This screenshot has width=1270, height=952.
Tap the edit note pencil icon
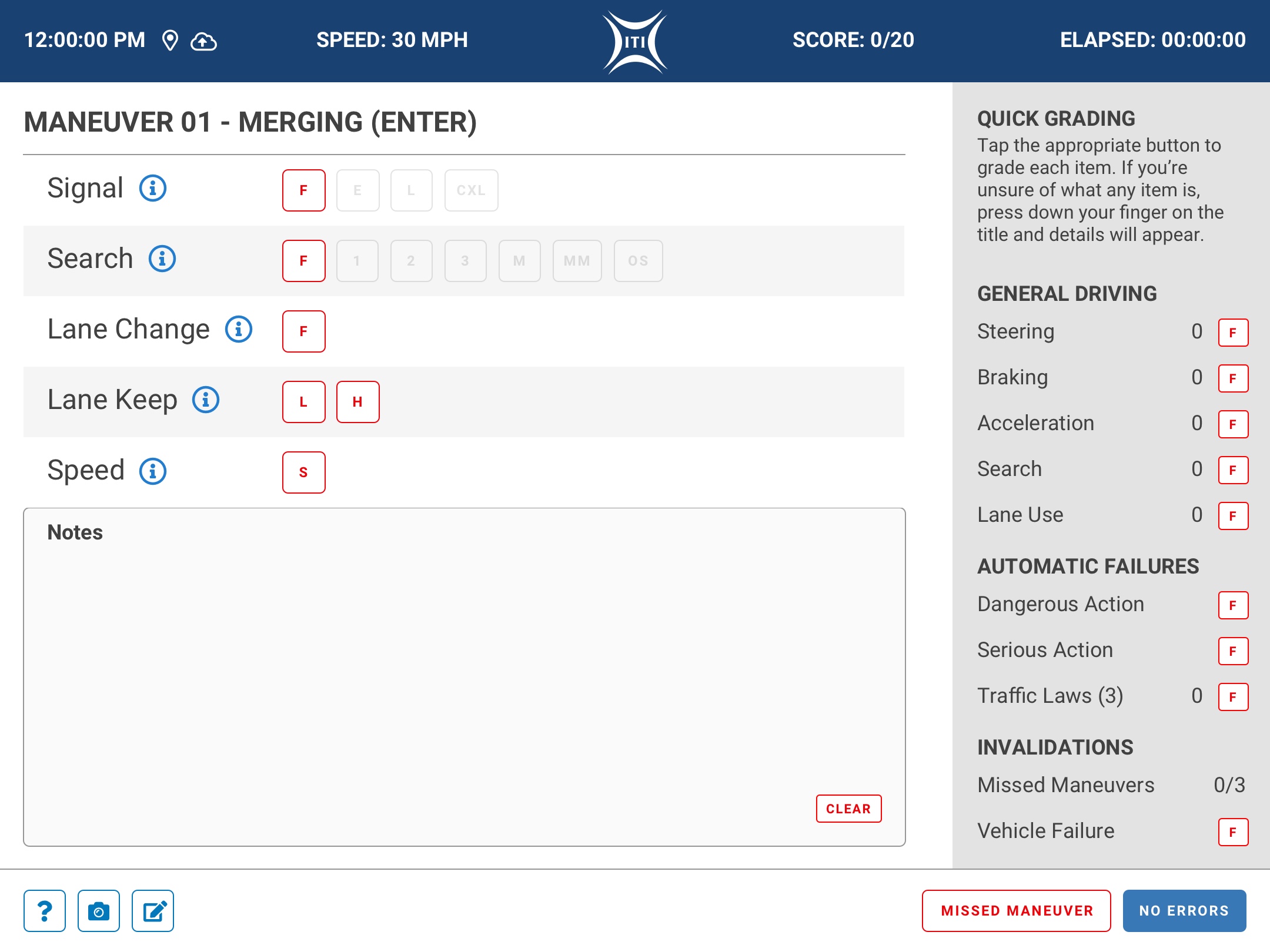[153, 911]
